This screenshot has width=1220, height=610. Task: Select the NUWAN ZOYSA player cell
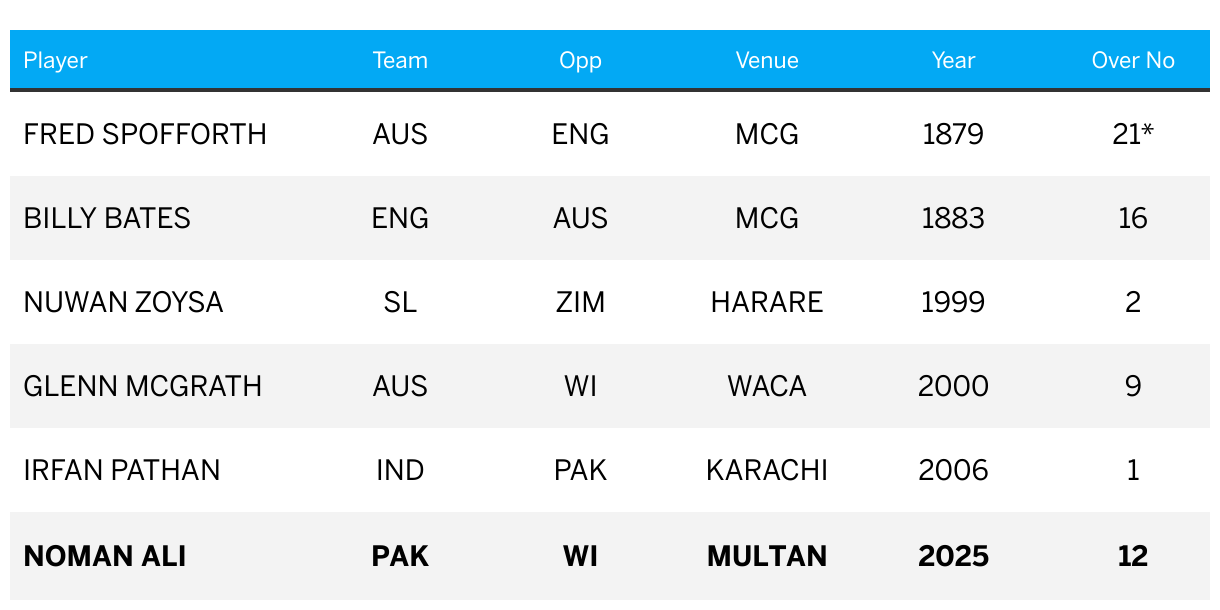[123, 302]
